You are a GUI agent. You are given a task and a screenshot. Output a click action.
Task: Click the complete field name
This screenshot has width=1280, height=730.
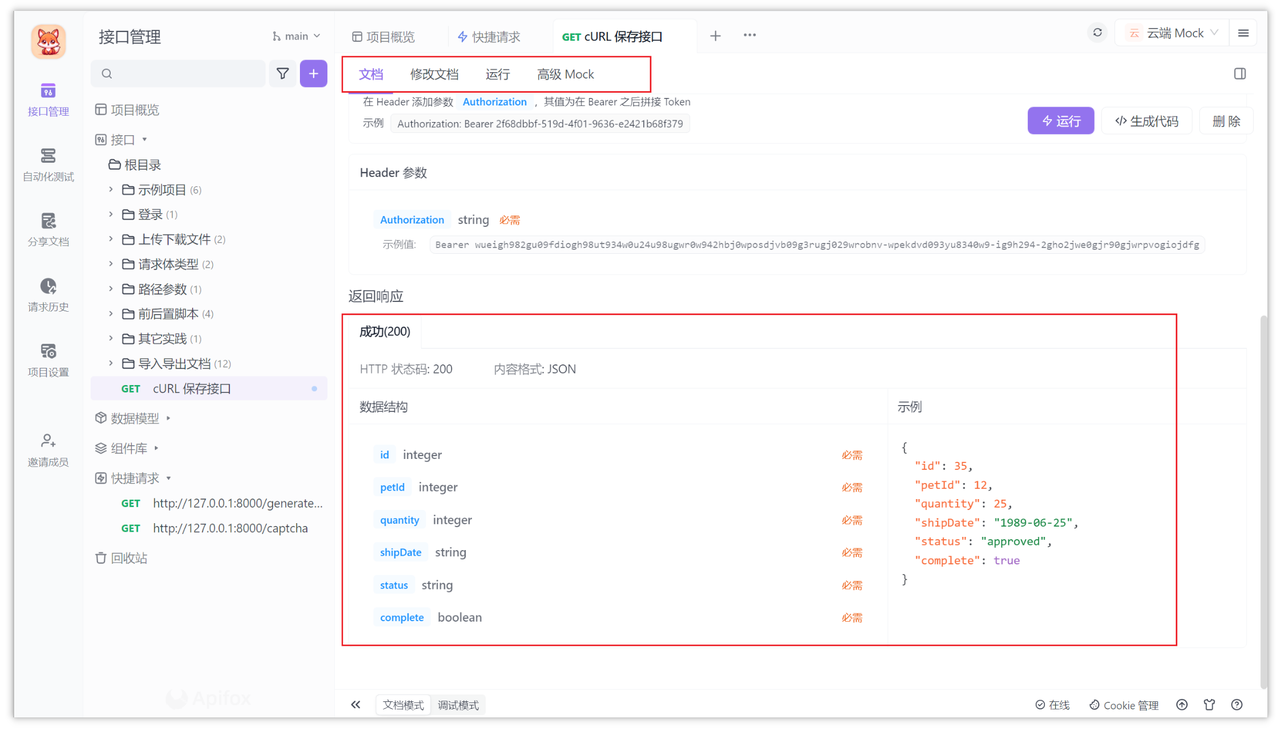402,617
